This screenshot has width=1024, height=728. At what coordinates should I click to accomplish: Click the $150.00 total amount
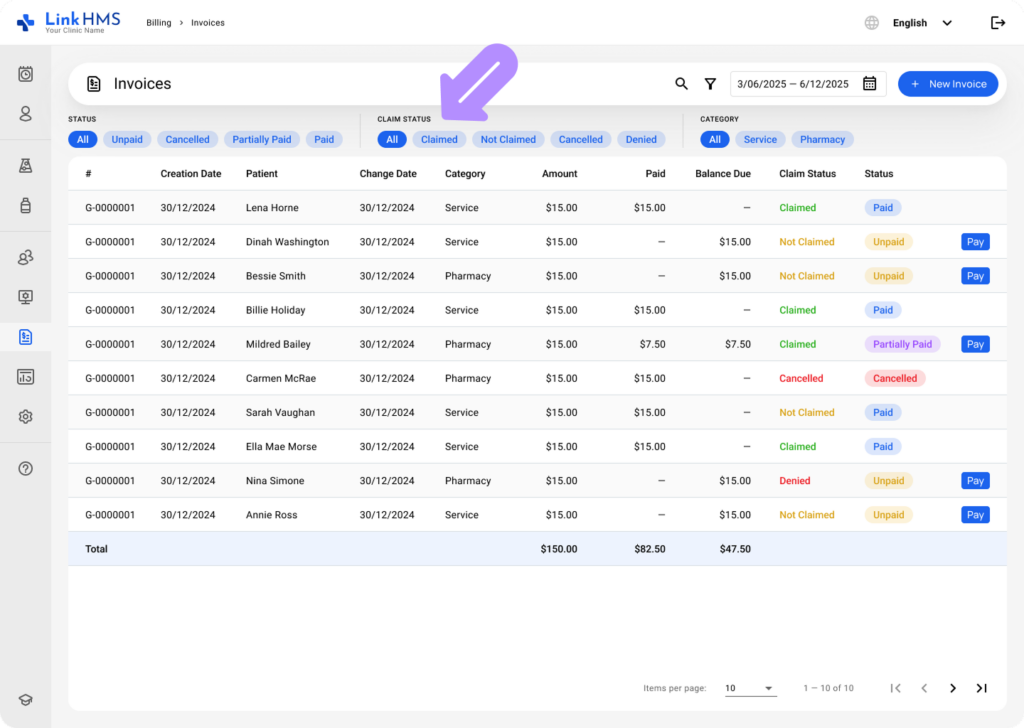coord(559,549)
